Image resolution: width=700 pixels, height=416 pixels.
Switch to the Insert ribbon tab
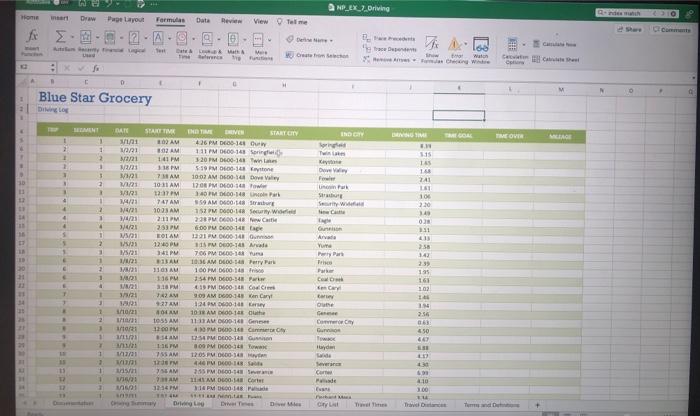[59, 18]
